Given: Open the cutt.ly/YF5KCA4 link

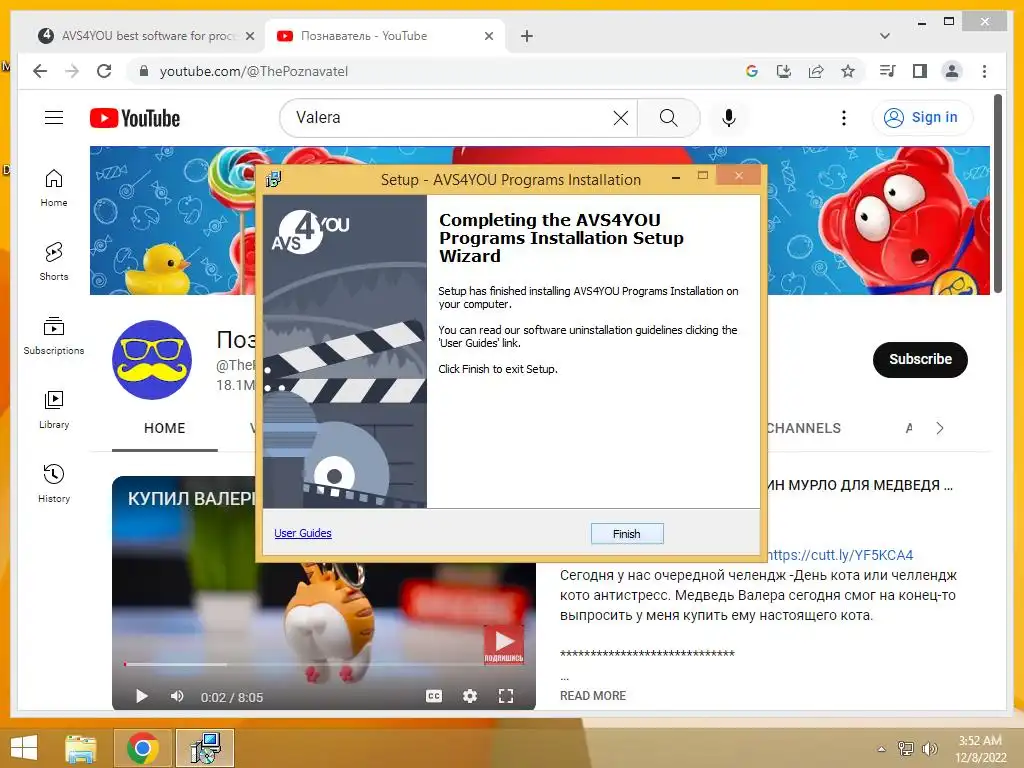Looking at the screenshot, I should (840, 555).
